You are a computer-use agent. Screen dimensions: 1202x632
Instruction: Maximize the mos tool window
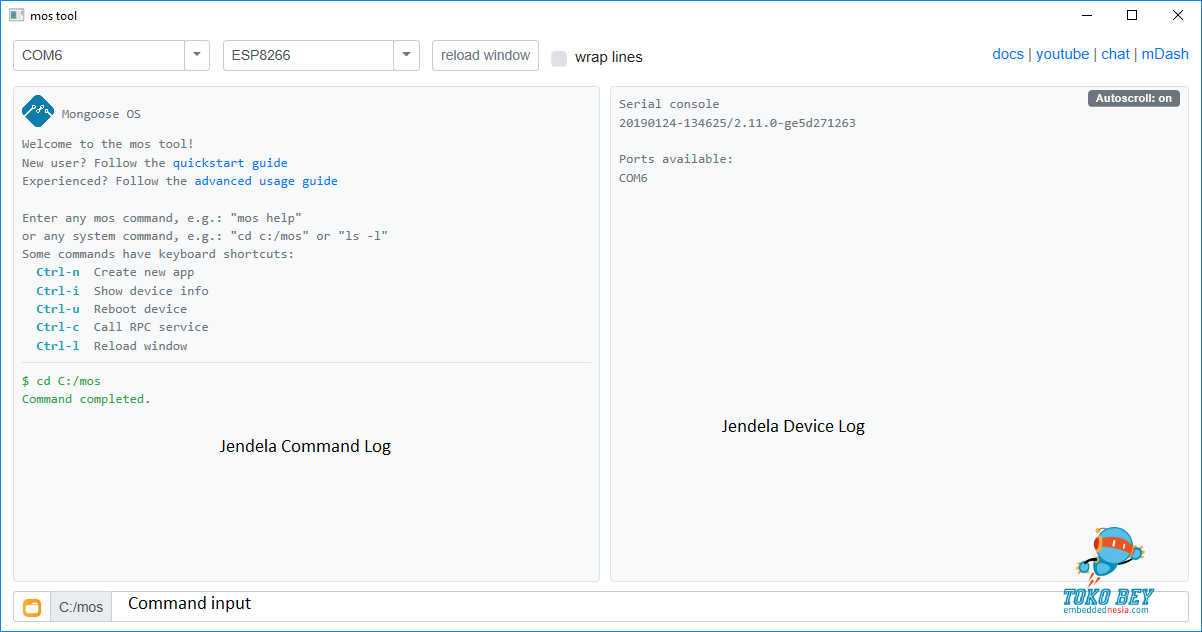[x=1132, y=15]
